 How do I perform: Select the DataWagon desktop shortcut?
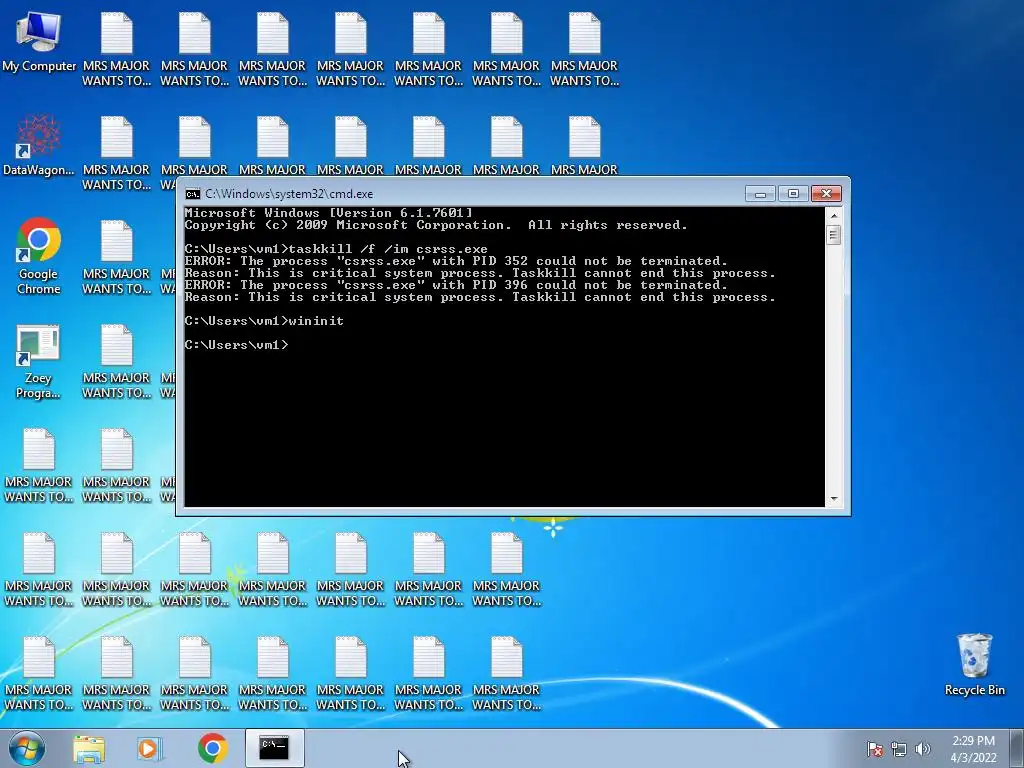click(39, 145)
